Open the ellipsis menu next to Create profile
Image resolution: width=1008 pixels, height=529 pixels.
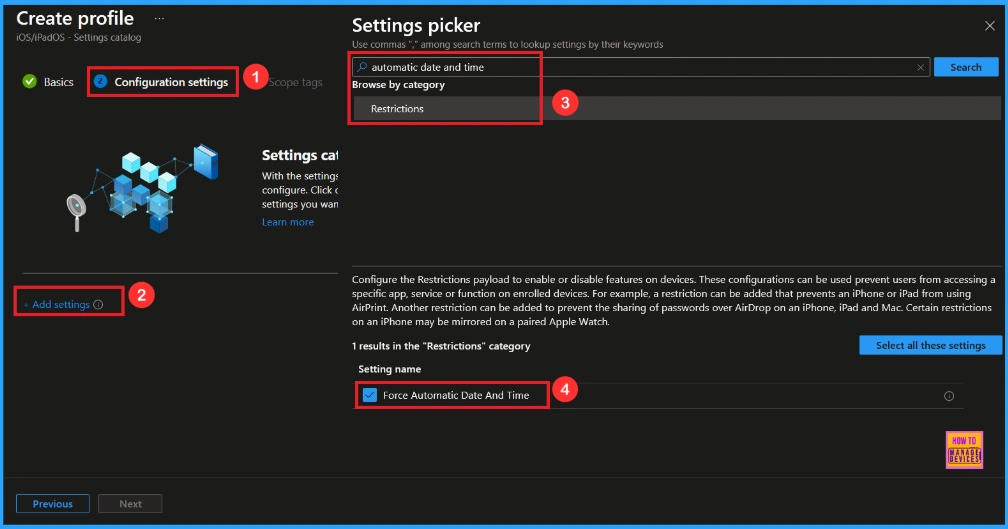tap(159, 19)
